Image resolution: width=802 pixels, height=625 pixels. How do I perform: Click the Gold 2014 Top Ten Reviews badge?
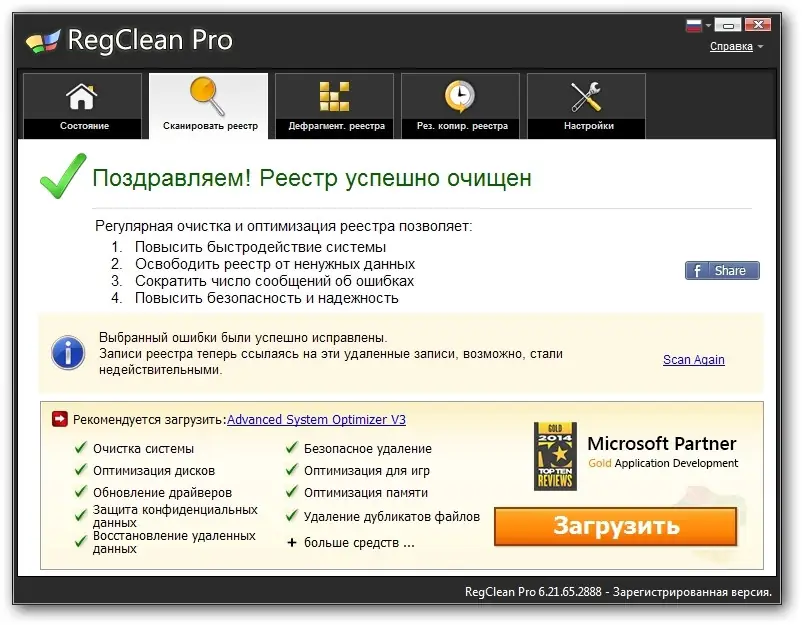click(555, 456)
